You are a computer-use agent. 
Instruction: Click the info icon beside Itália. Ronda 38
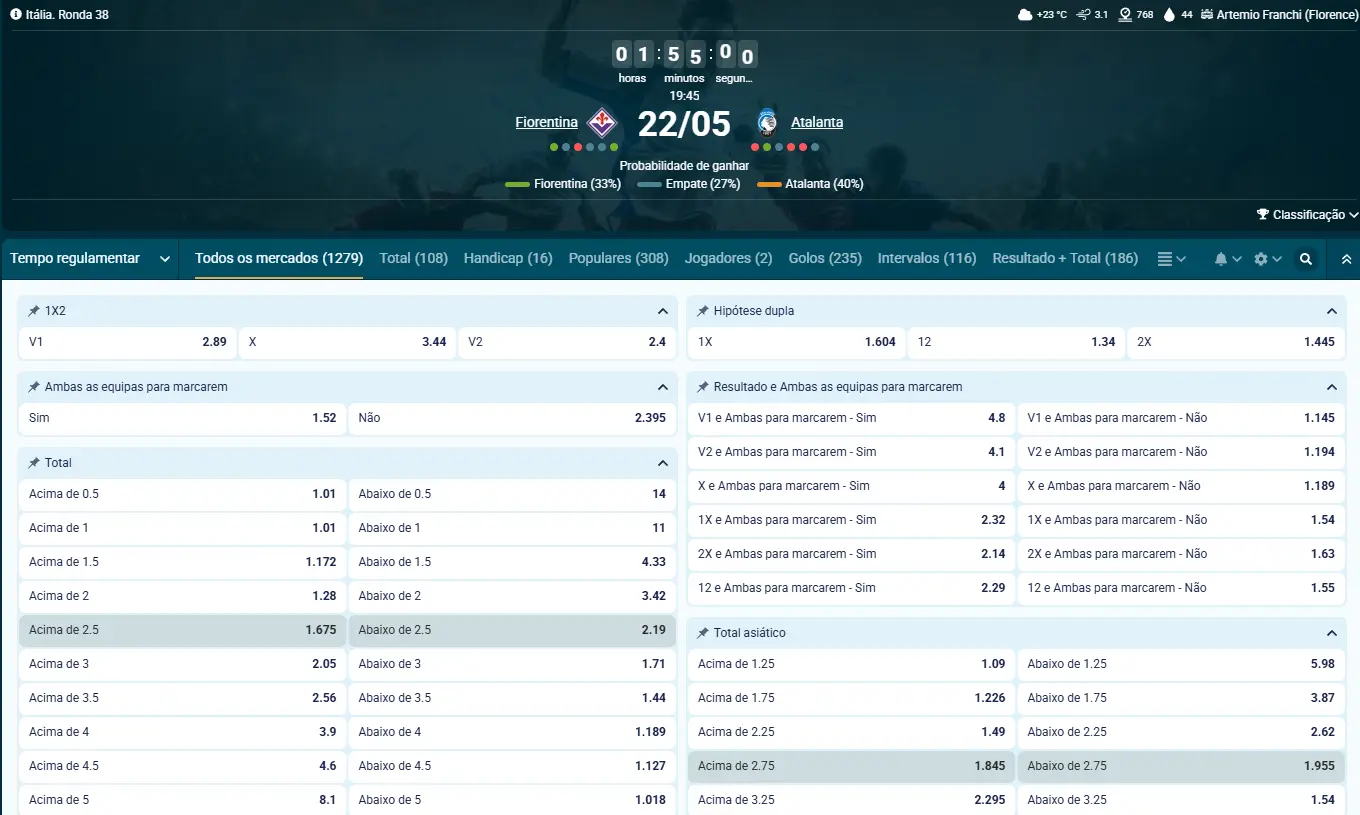(x=15, y=15)
